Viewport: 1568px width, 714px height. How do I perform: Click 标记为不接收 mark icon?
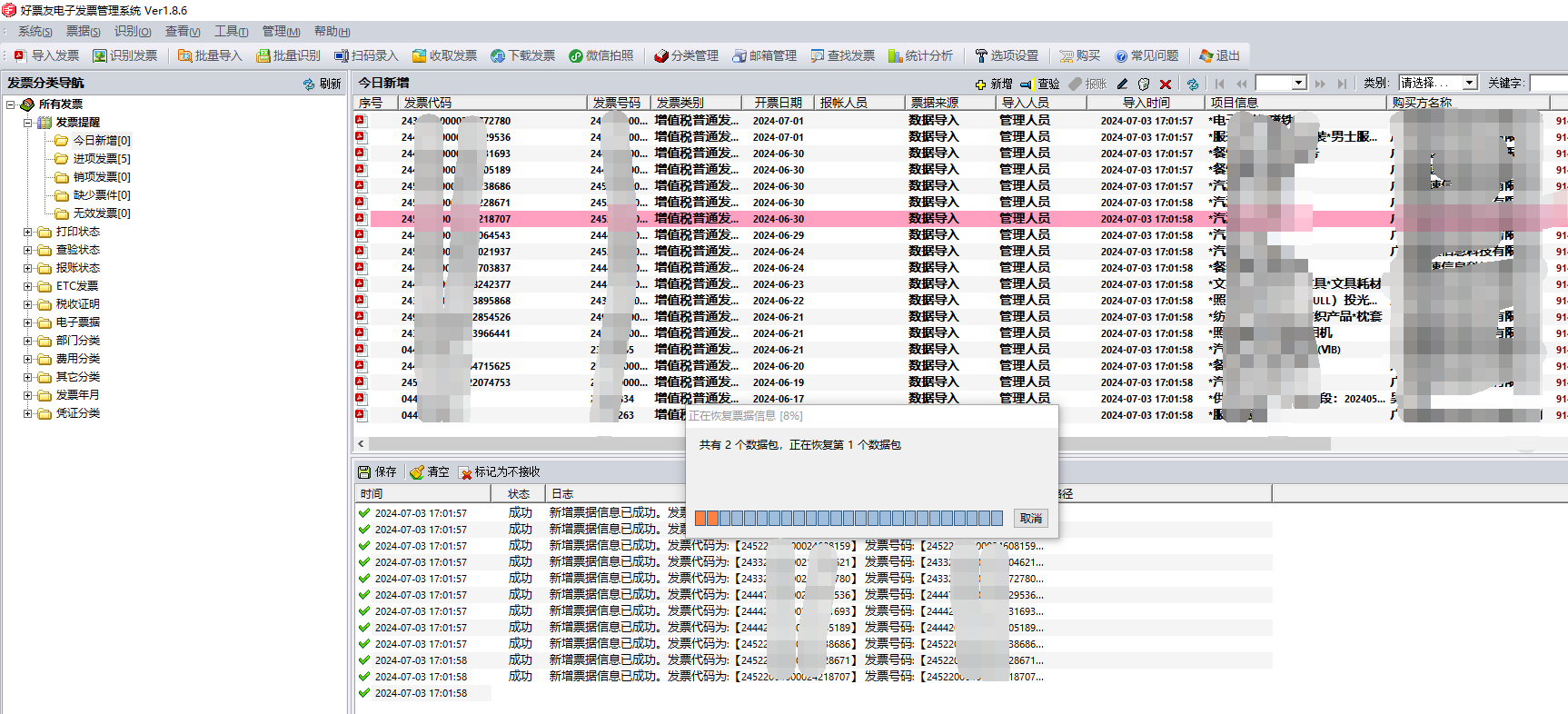point(500,471)
